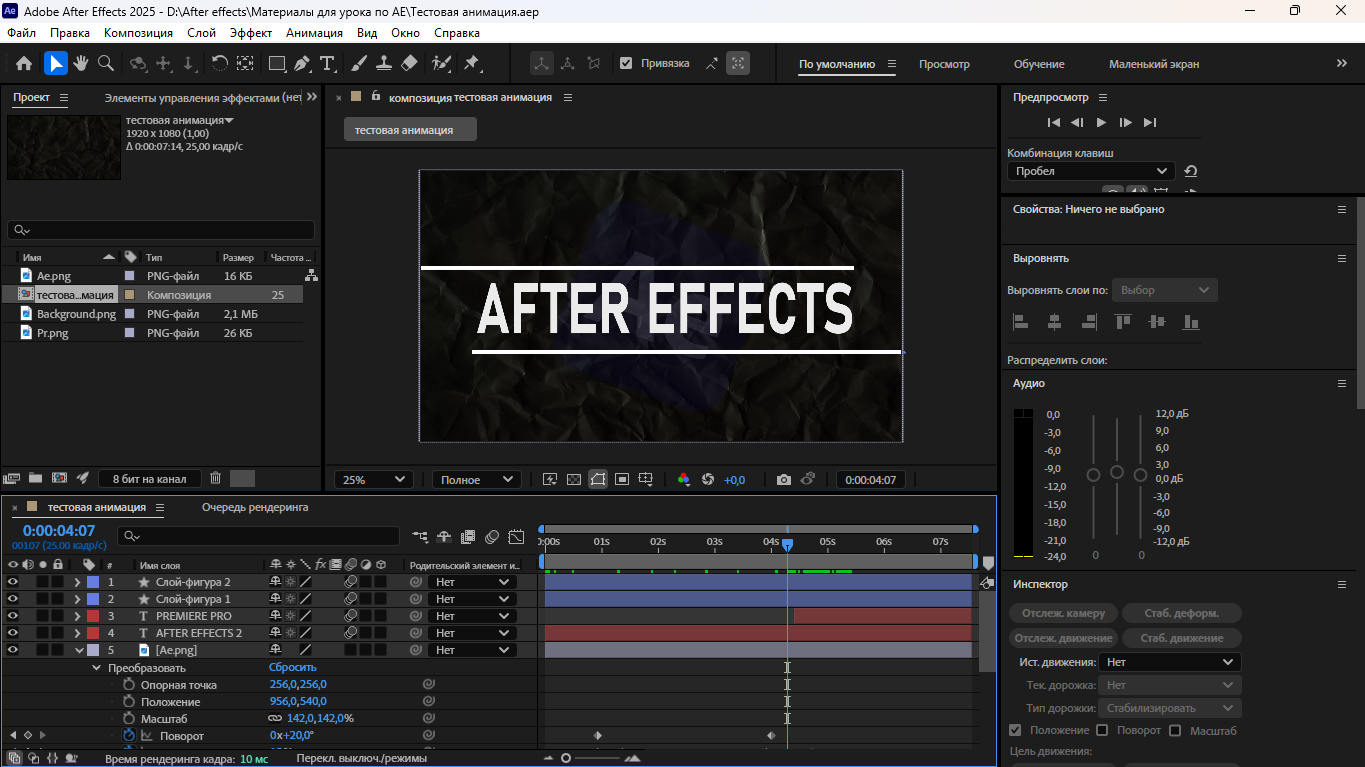Select the Home icon in the toolbar
The width and height of the screenshot is (1365, 767).
tap(24, 63)
